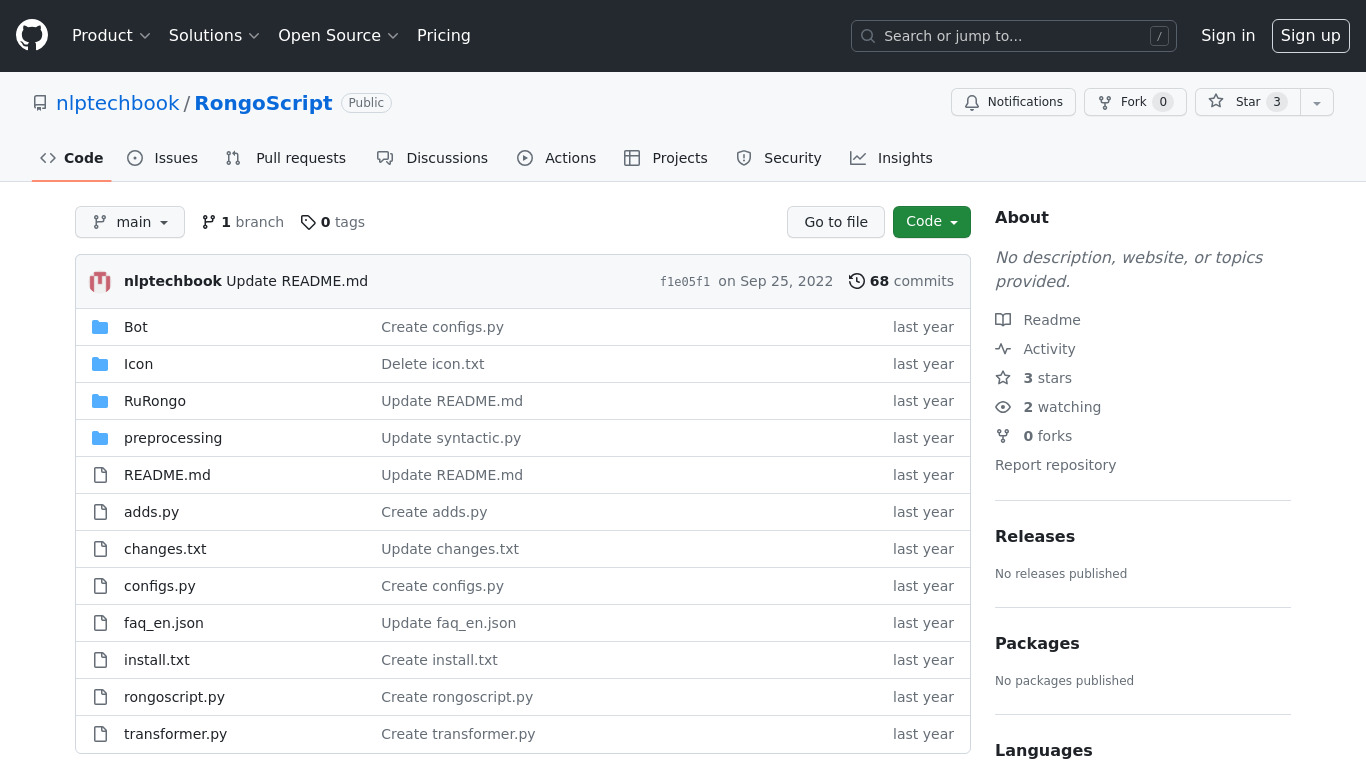Open the nlptechbook owner link
Viewport: 1366px width, 768px height.
118,103
